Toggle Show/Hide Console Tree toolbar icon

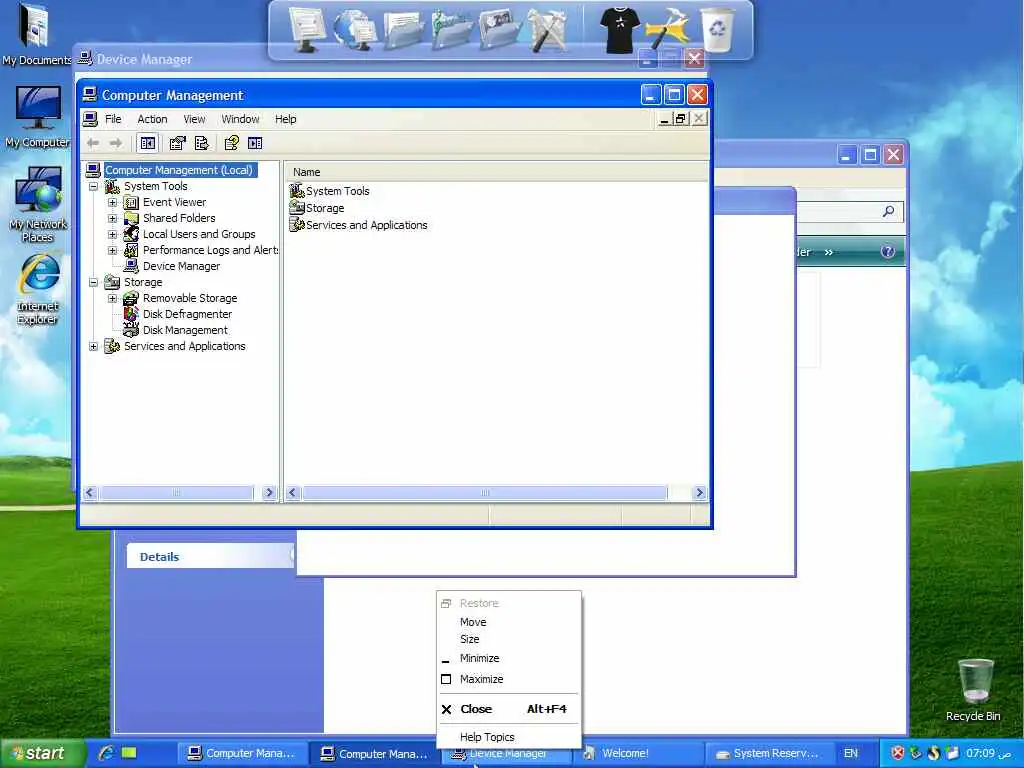tap(148, 143)
